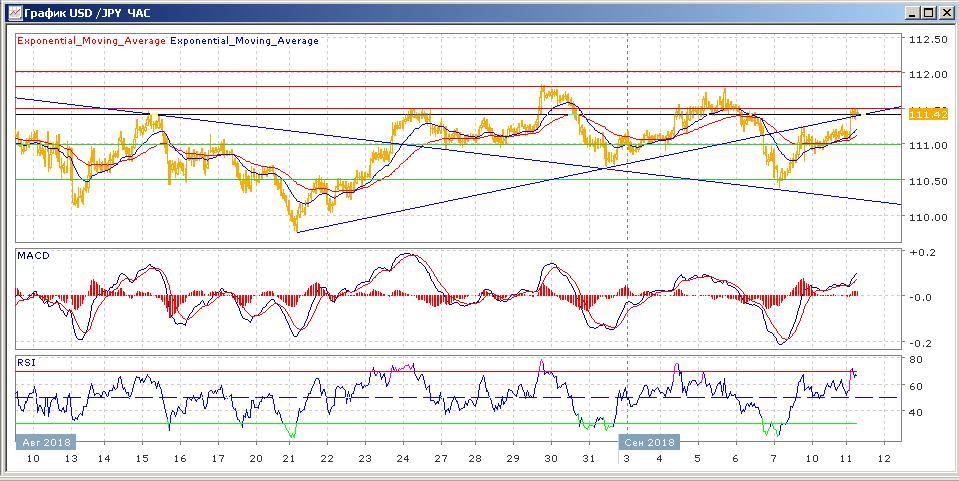Click the Авг 2018 month marker
This screenshot has height=481, width=959.
45,441
